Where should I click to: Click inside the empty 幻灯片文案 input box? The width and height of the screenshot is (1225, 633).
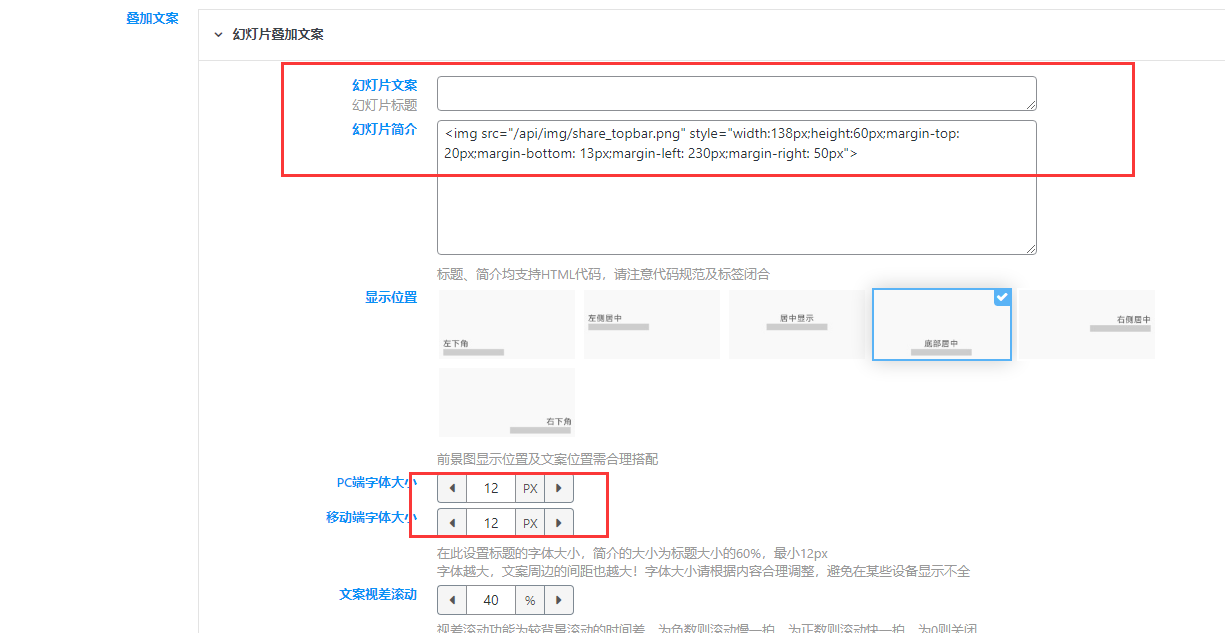736,92
